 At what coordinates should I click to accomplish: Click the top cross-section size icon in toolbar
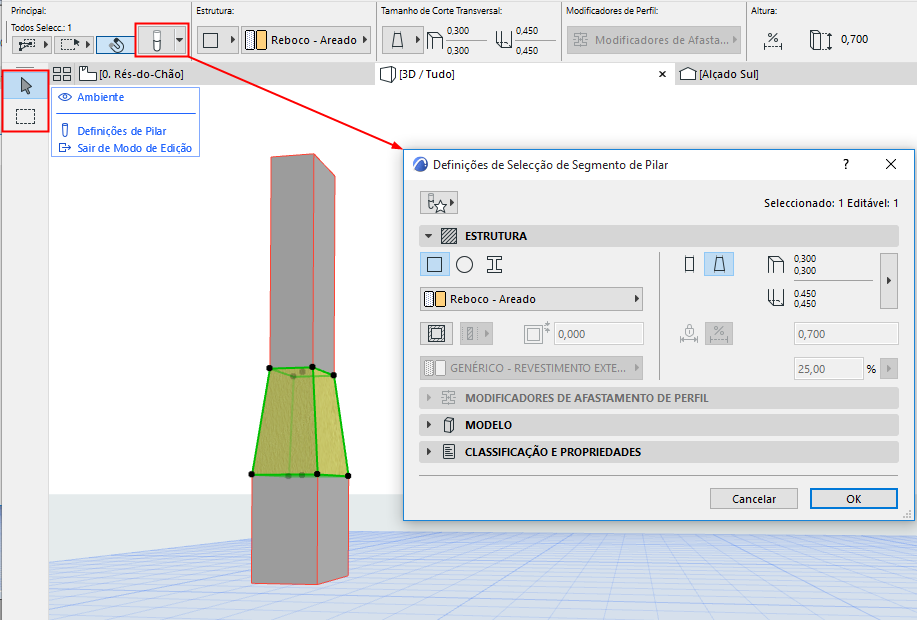tap(435, 41)
